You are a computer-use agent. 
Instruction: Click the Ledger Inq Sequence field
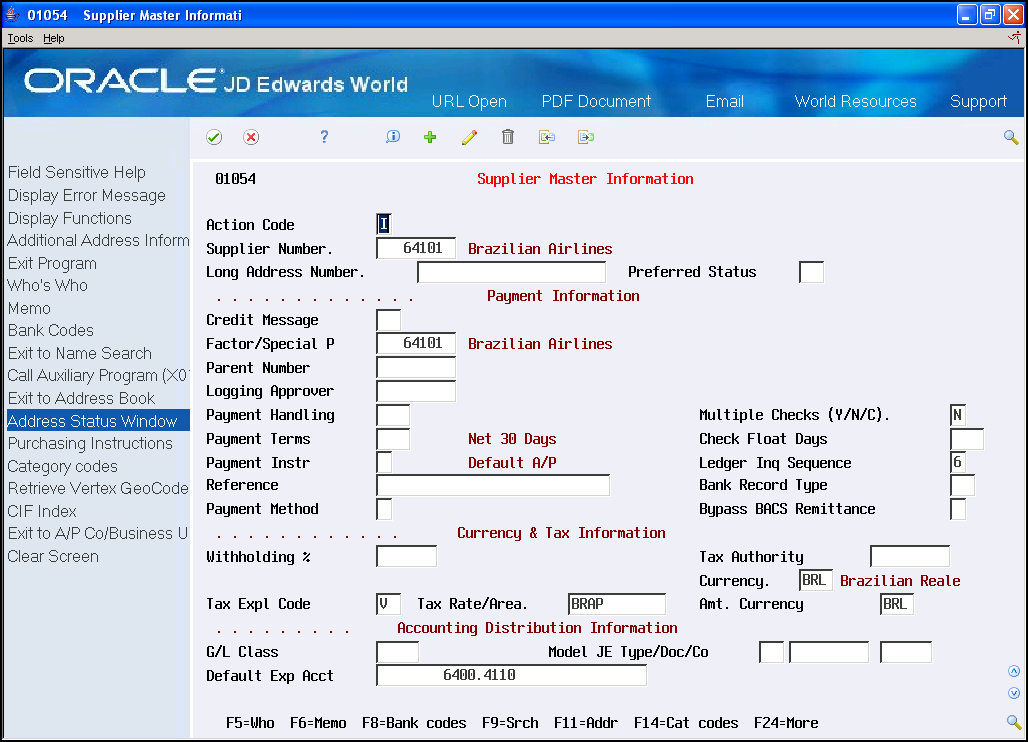[x=957, y=463]
